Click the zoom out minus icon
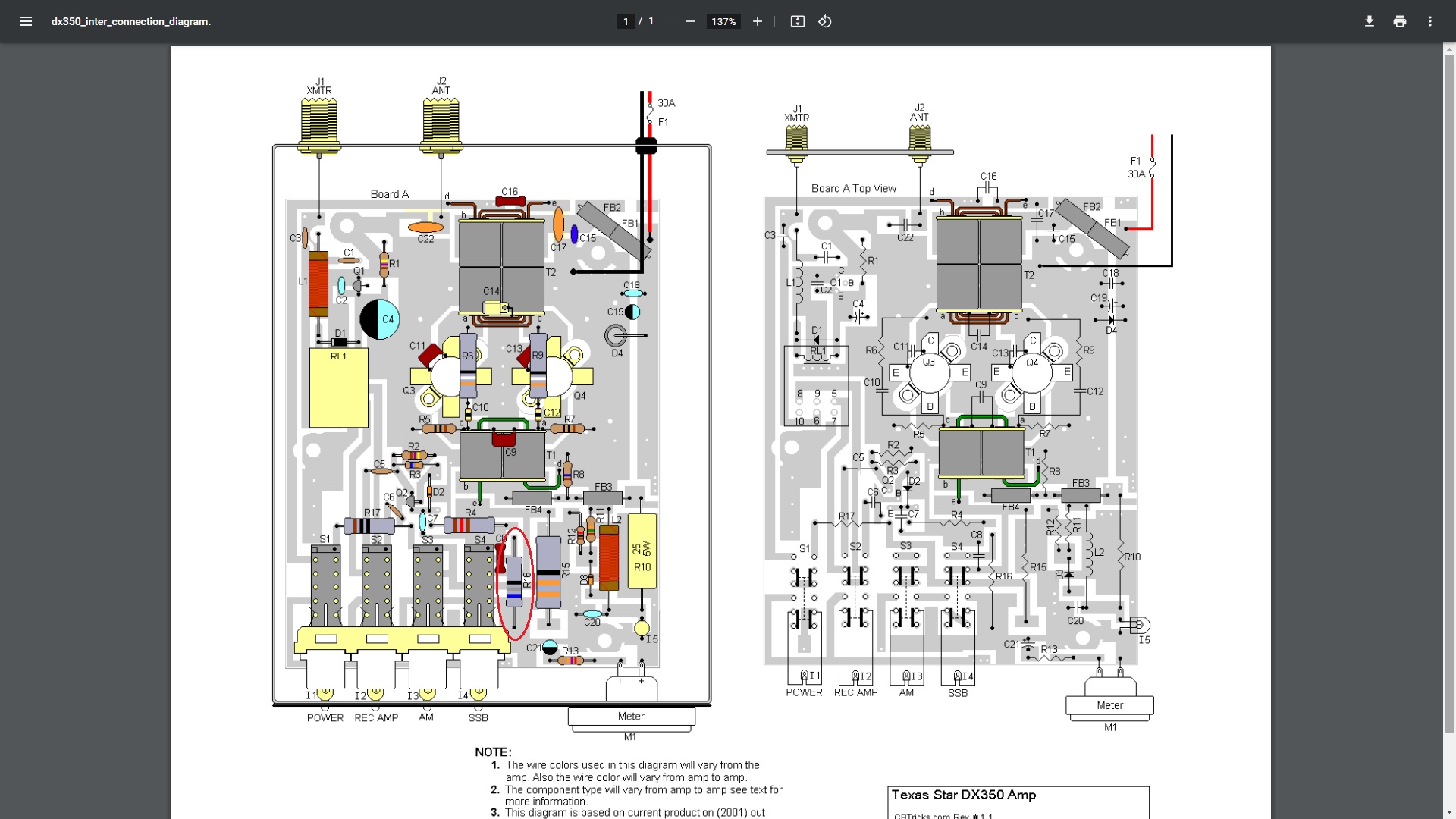 (689, 21)
